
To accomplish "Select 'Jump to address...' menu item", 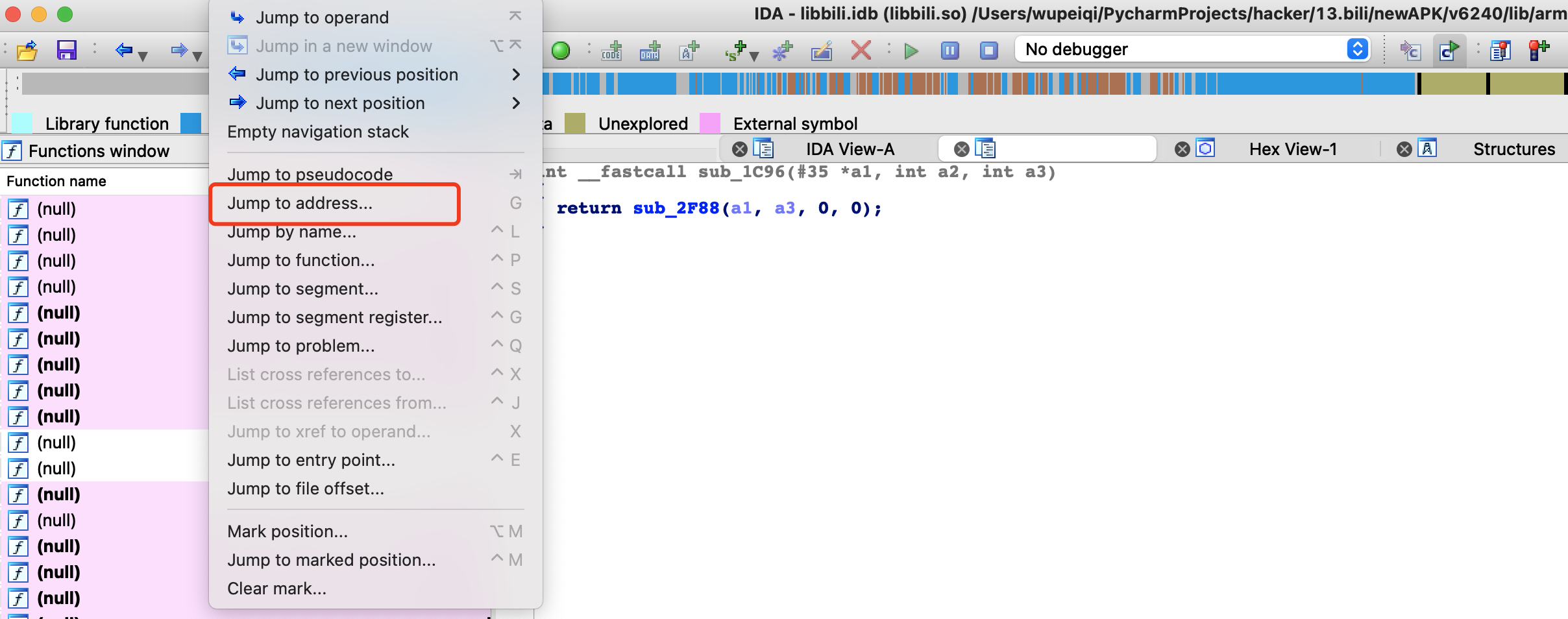I will 375,203.
